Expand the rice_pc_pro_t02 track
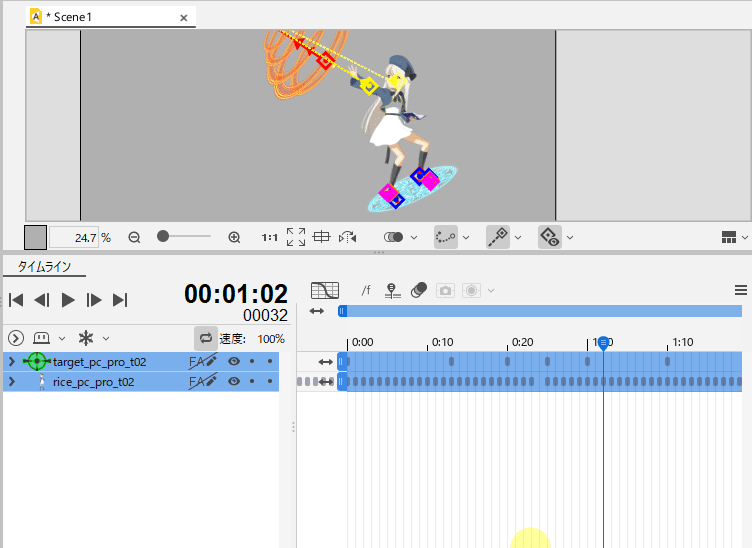The height and width of the screenshot is (548, 752). (12, 382)
